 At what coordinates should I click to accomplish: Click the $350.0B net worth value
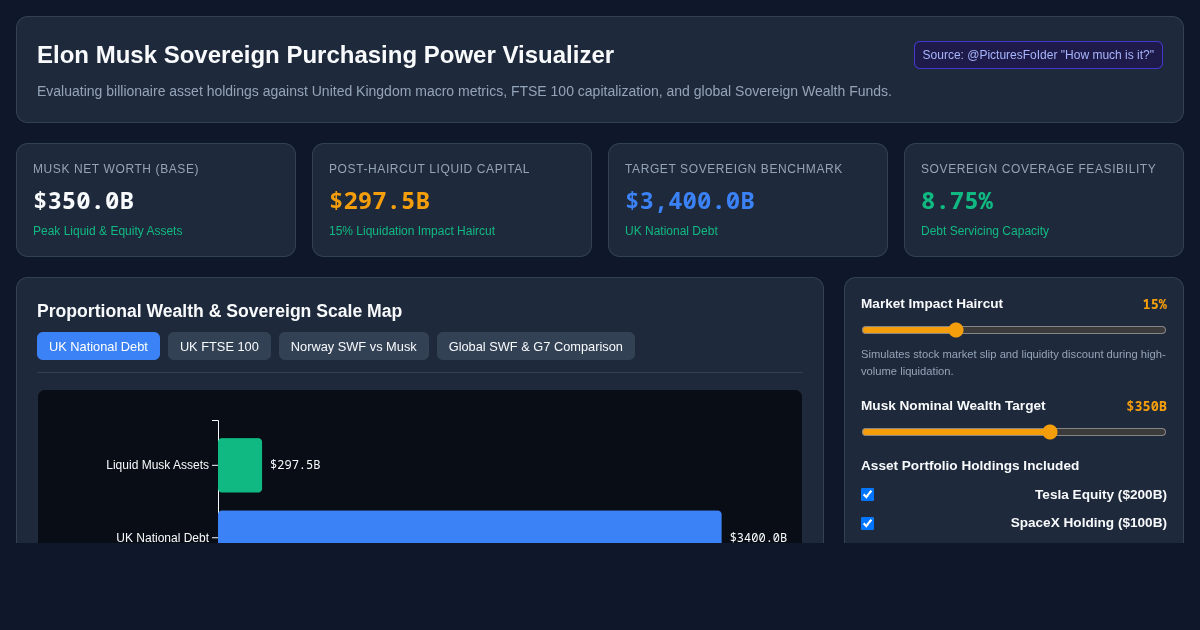pyautogui.click(x=83, y=201)
